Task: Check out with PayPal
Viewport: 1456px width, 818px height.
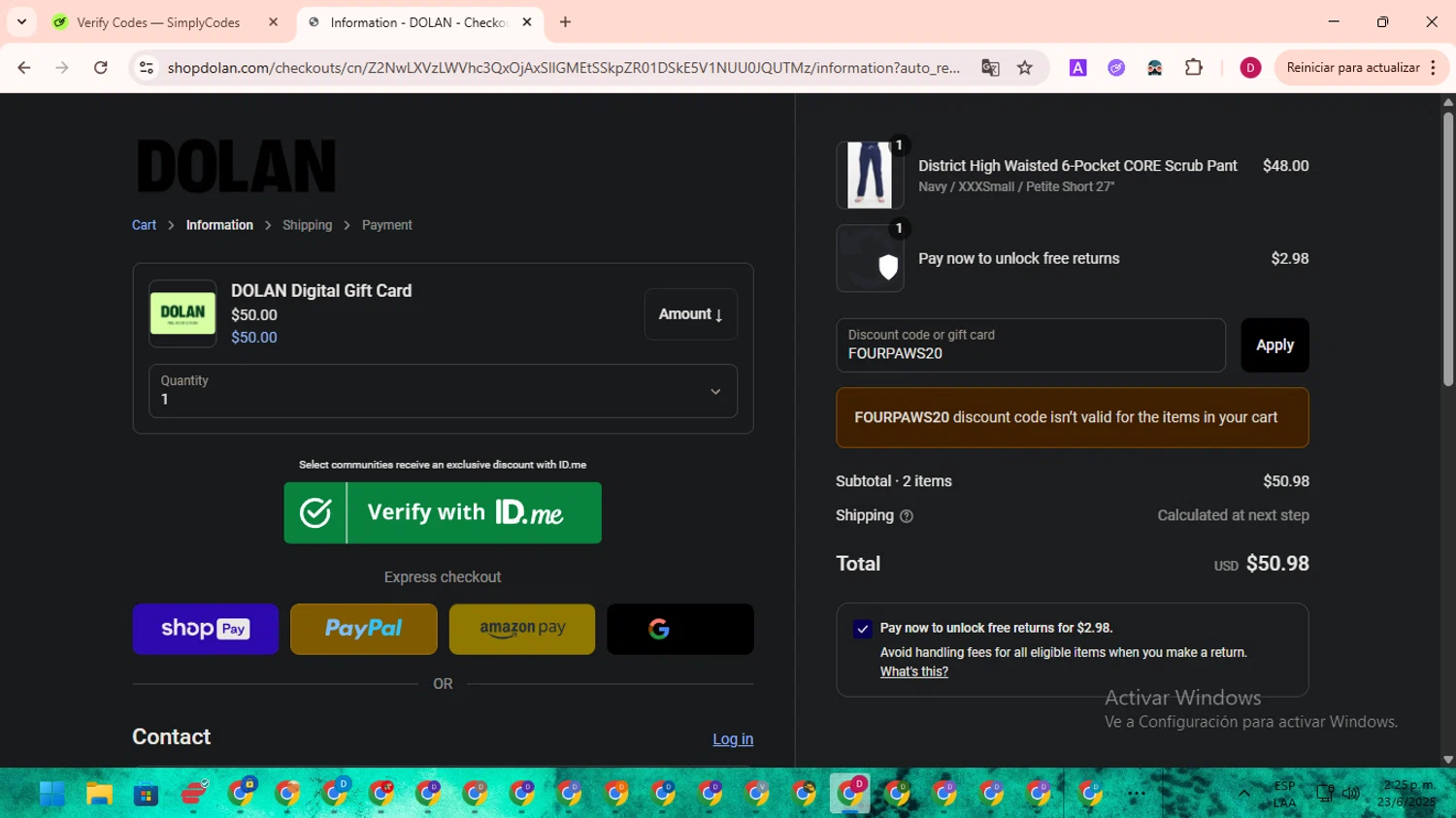Action: [x=364, y=629]
